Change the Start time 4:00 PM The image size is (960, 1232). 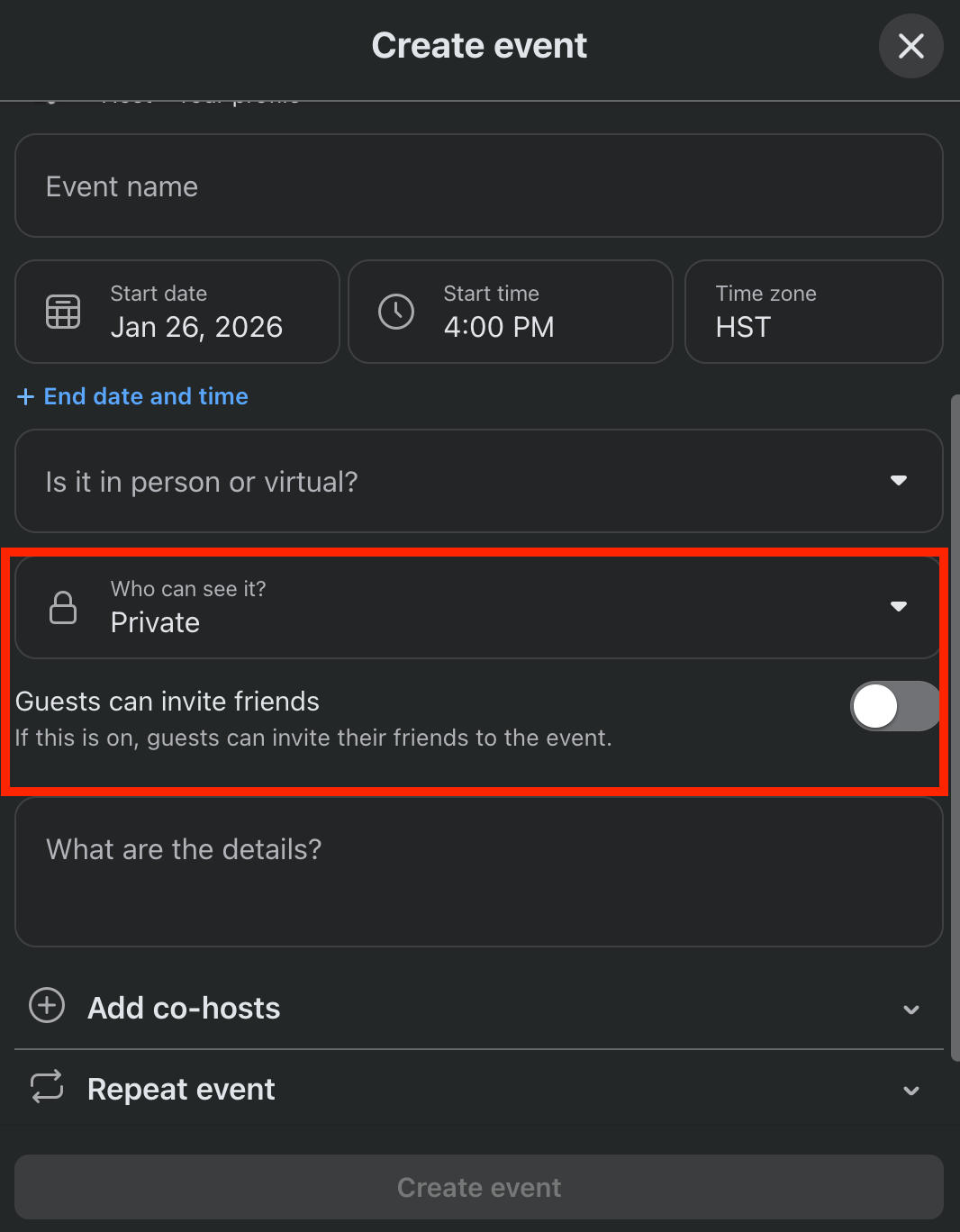pos(499,326)
